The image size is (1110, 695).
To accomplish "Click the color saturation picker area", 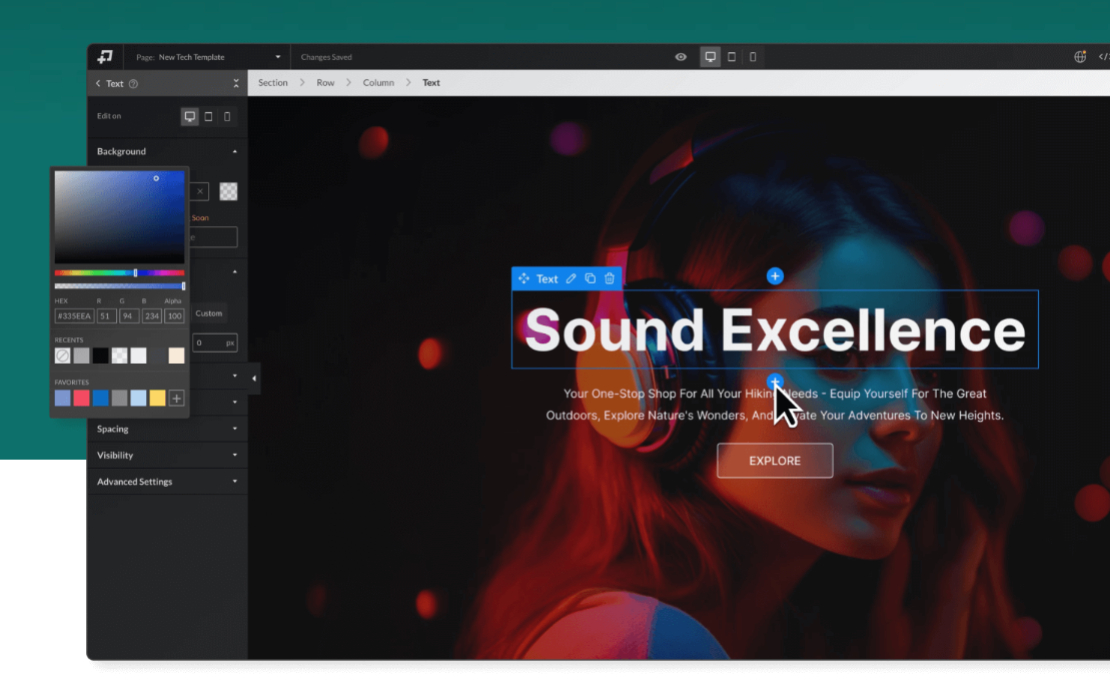I will (x=120, y=217).
